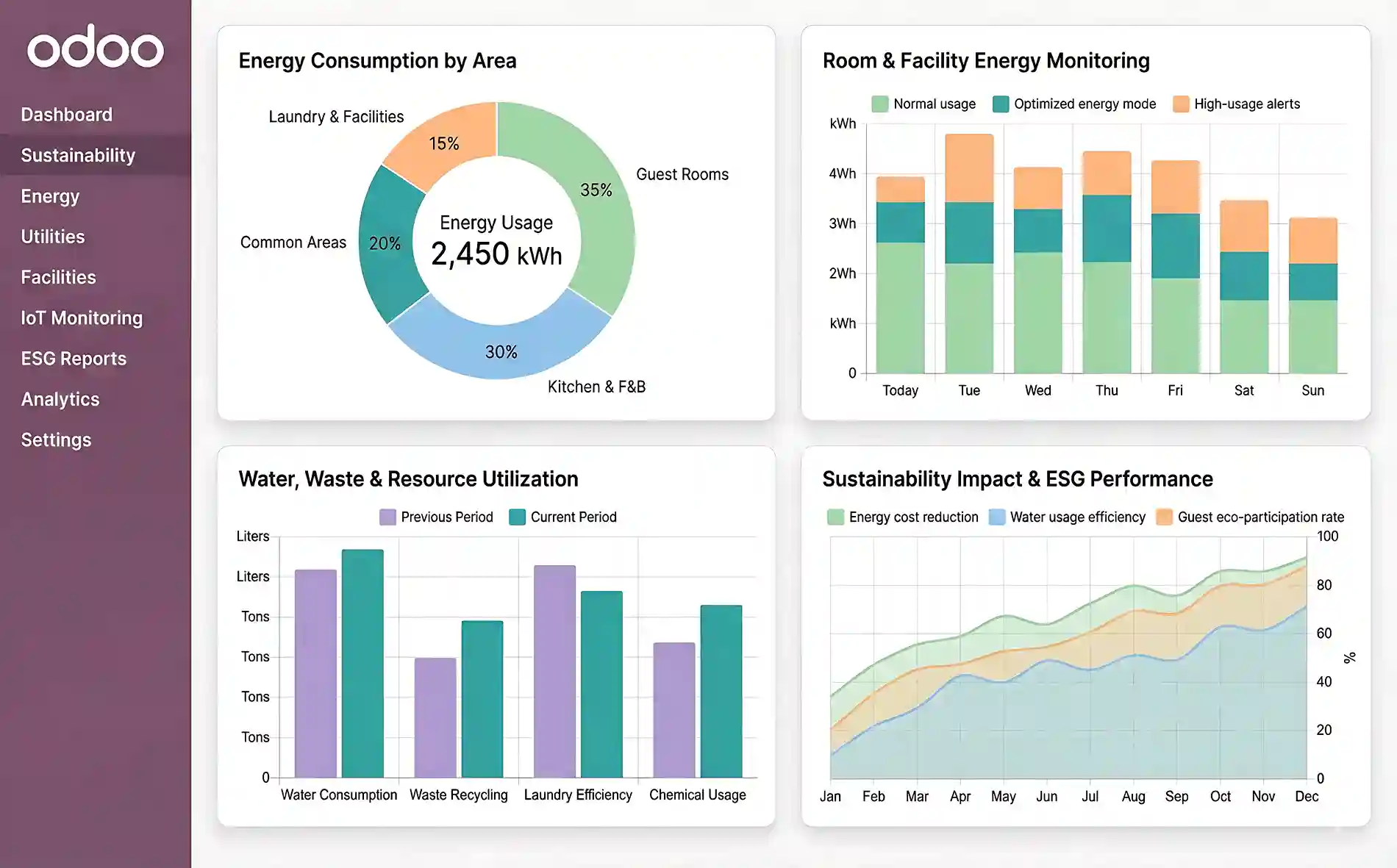This screenshot has height=868, width=1397.
Task: Open IoT Monitoring
Action: coord(82,318)
